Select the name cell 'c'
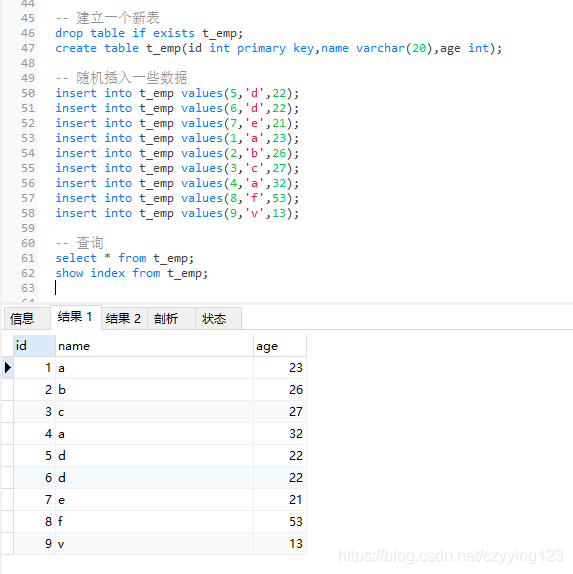 [x=154, y=411]
